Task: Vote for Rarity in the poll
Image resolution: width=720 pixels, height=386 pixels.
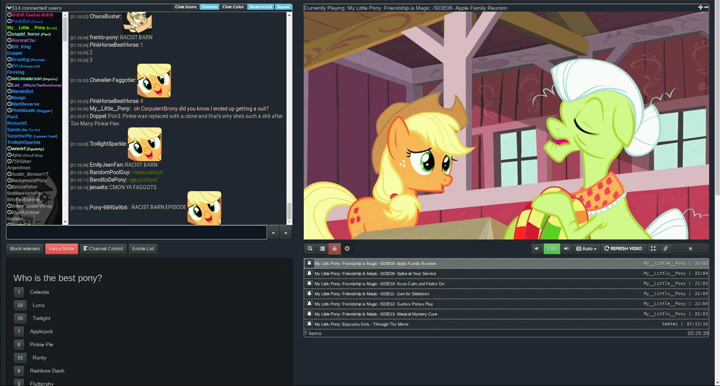Action: click(20, 357)
